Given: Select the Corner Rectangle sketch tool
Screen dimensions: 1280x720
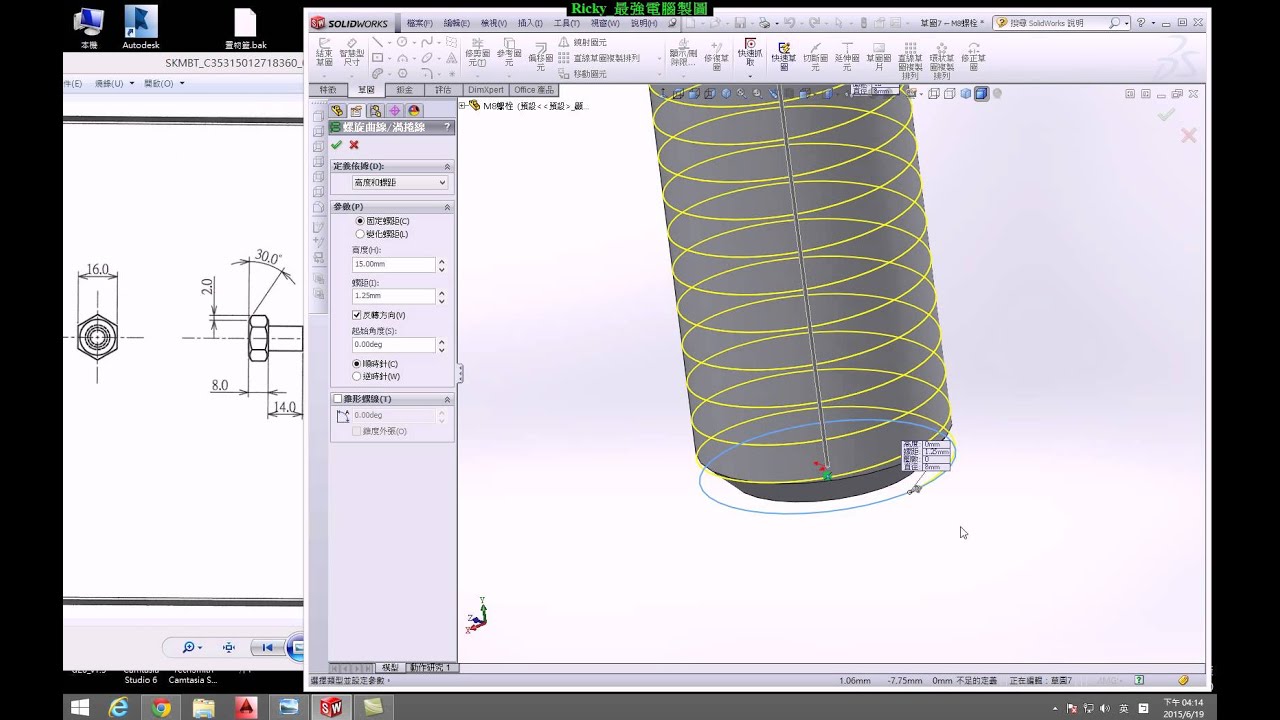Looking at the screenshot, I should tap(378, 58).
